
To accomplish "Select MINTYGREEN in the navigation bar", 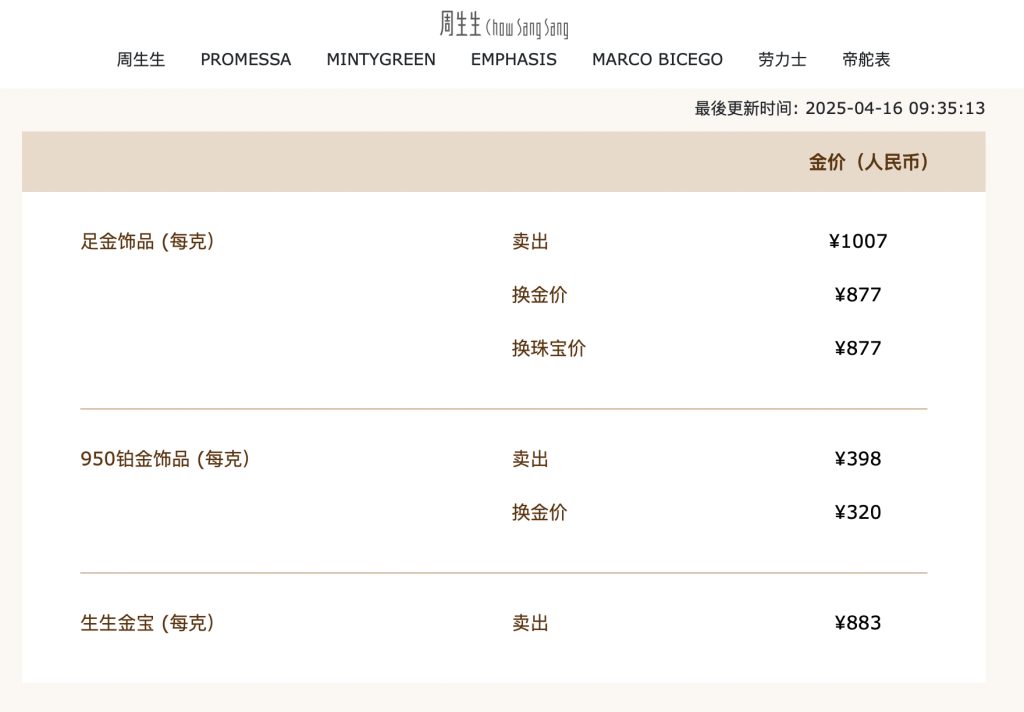I will click(x=381, y=60).
